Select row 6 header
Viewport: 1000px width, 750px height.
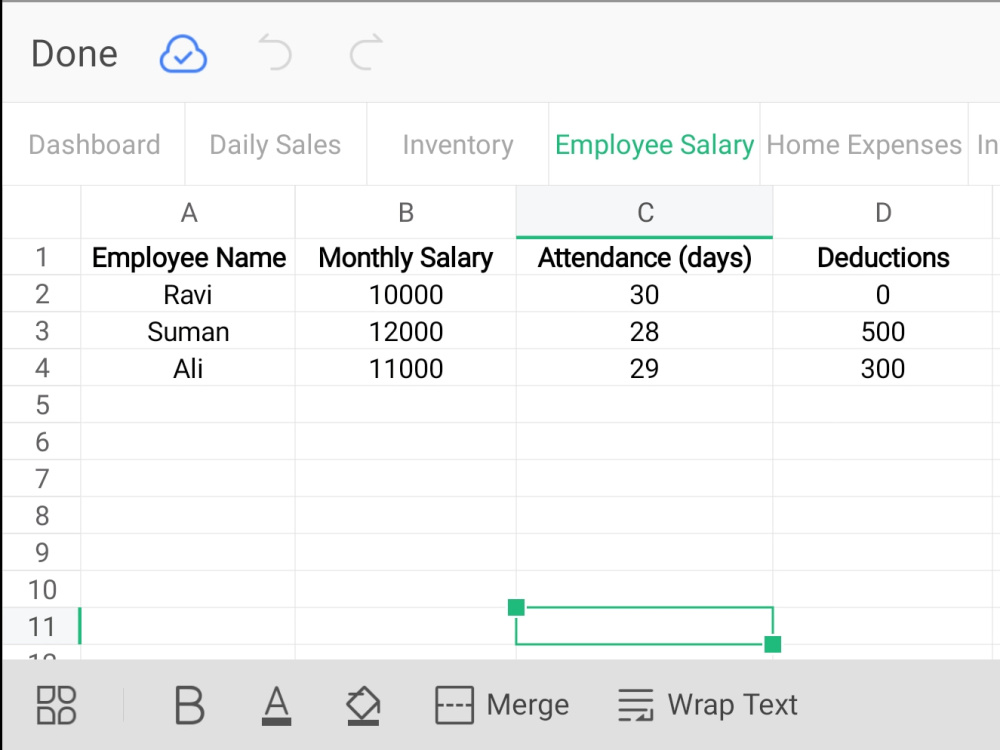41,442
